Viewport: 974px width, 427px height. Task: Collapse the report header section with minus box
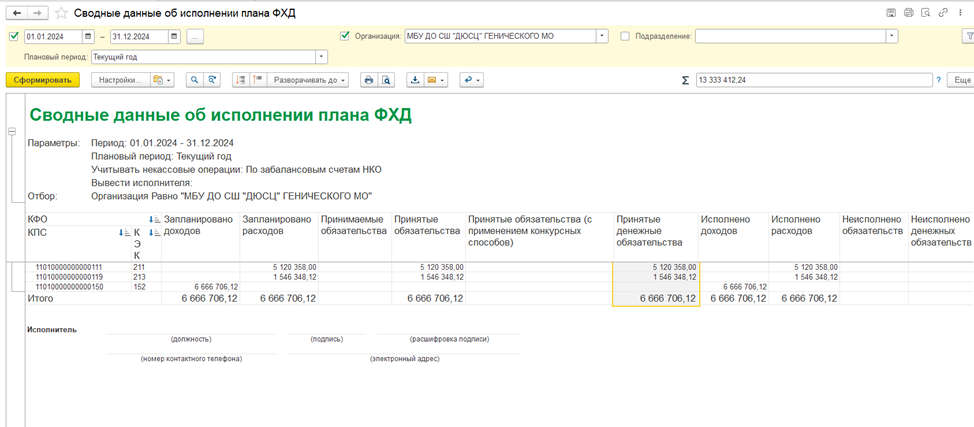11,132
